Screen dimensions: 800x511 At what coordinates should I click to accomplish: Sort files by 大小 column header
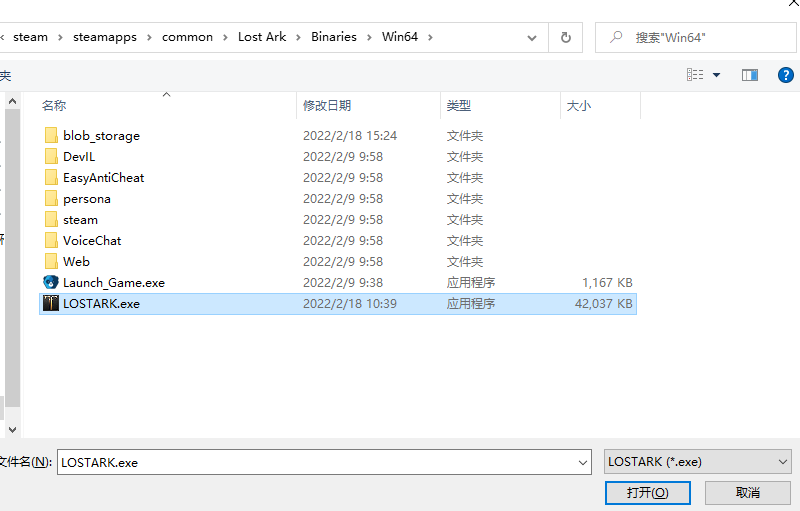pyautogui.click(x=579, y=105)
